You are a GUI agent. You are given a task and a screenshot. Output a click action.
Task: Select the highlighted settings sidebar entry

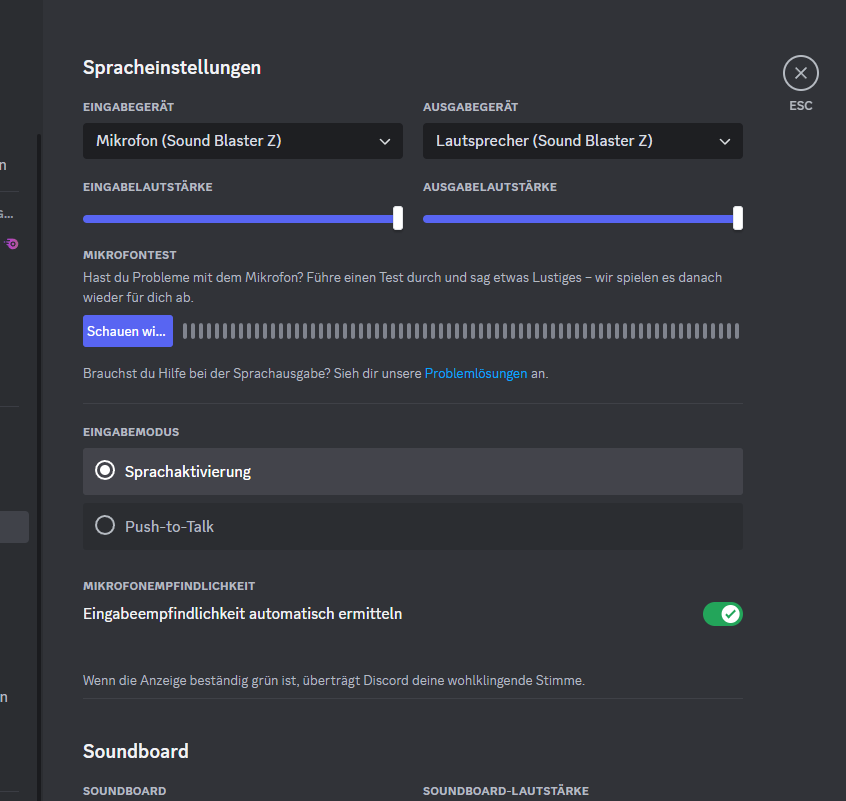(14, 527)
